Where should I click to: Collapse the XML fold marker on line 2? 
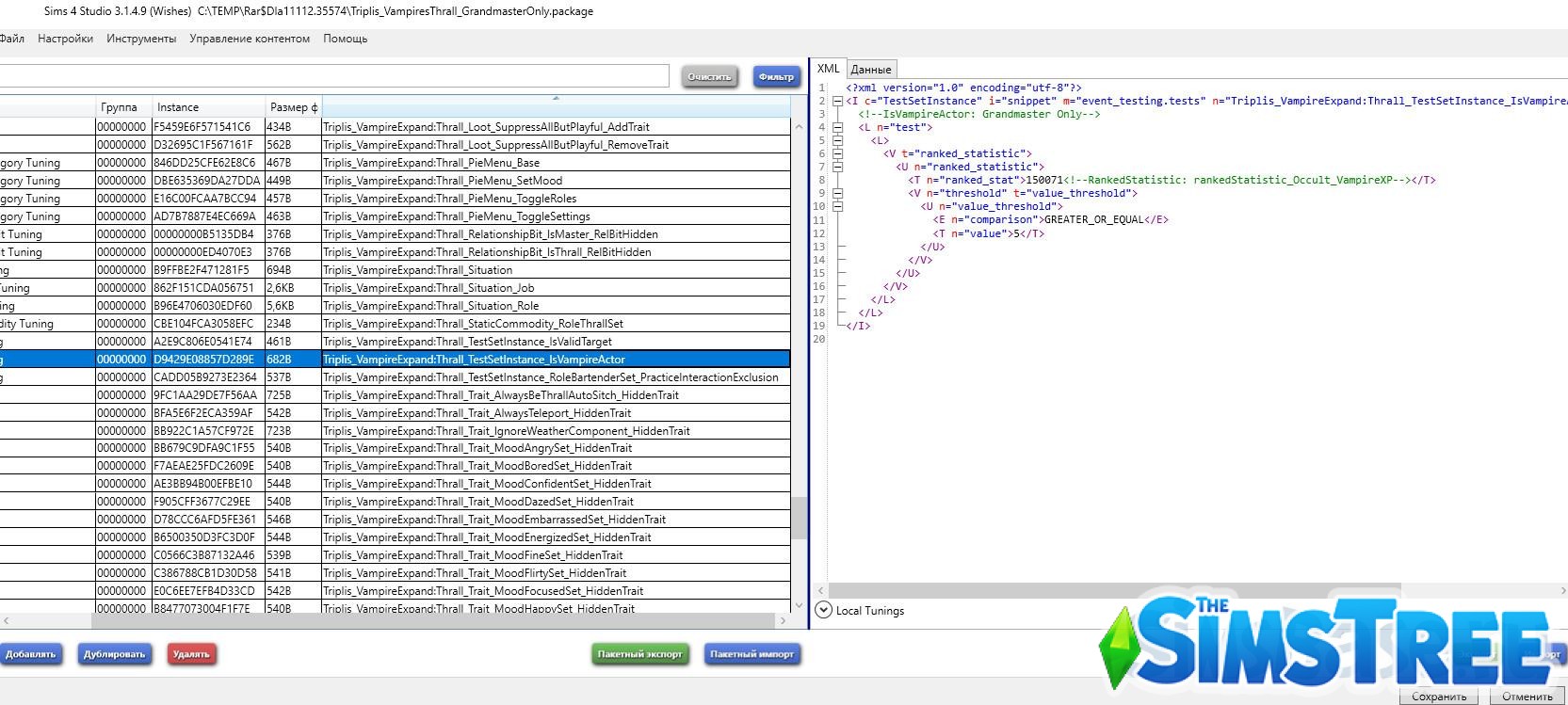837,101
